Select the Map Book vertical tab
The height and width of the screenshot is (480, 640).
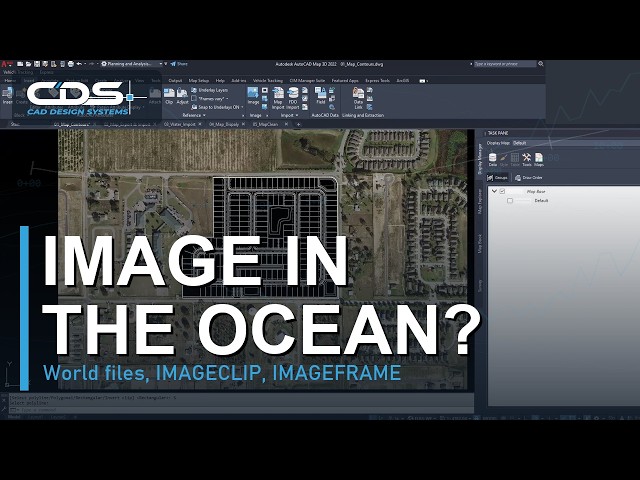tap(480, 244)
